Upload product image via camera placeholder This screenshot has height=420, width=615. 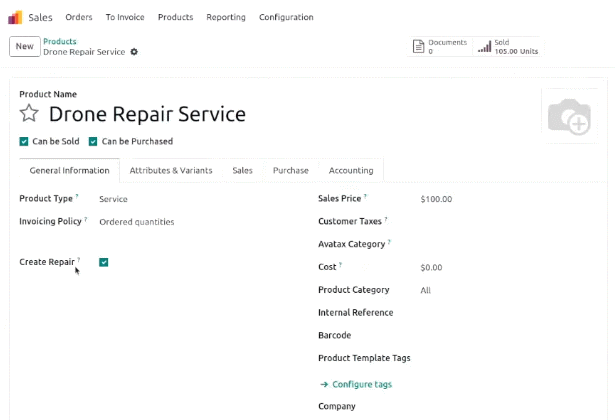[x=569, y=116]
